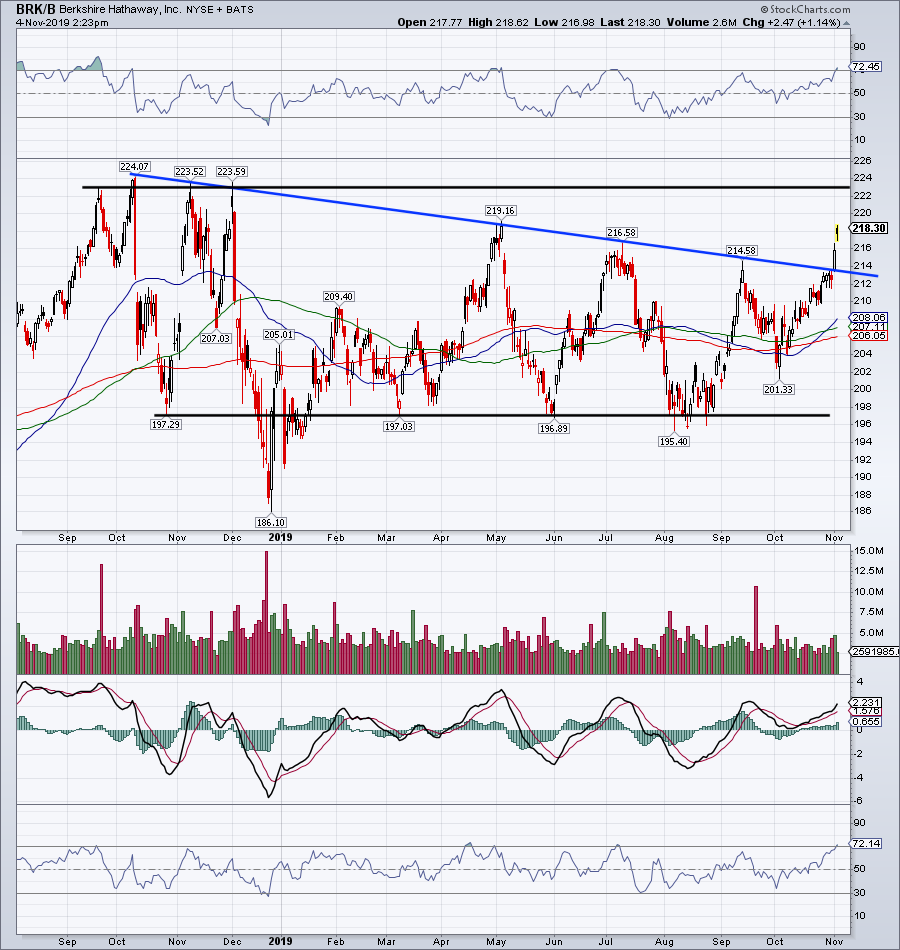Click the 223.59 price peak label
900x950 pixels.
[x=232, y=171]
